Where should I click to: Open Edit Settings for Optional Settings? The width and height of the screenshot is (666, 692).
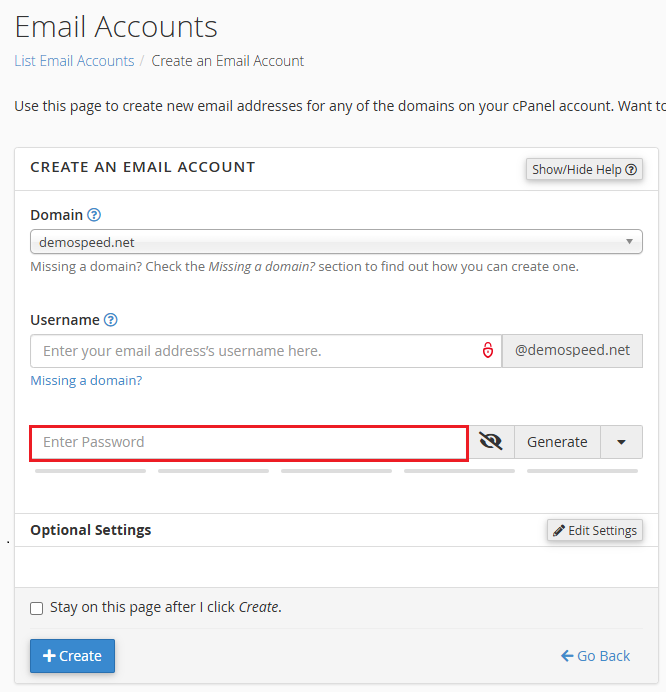click(594, 530)
